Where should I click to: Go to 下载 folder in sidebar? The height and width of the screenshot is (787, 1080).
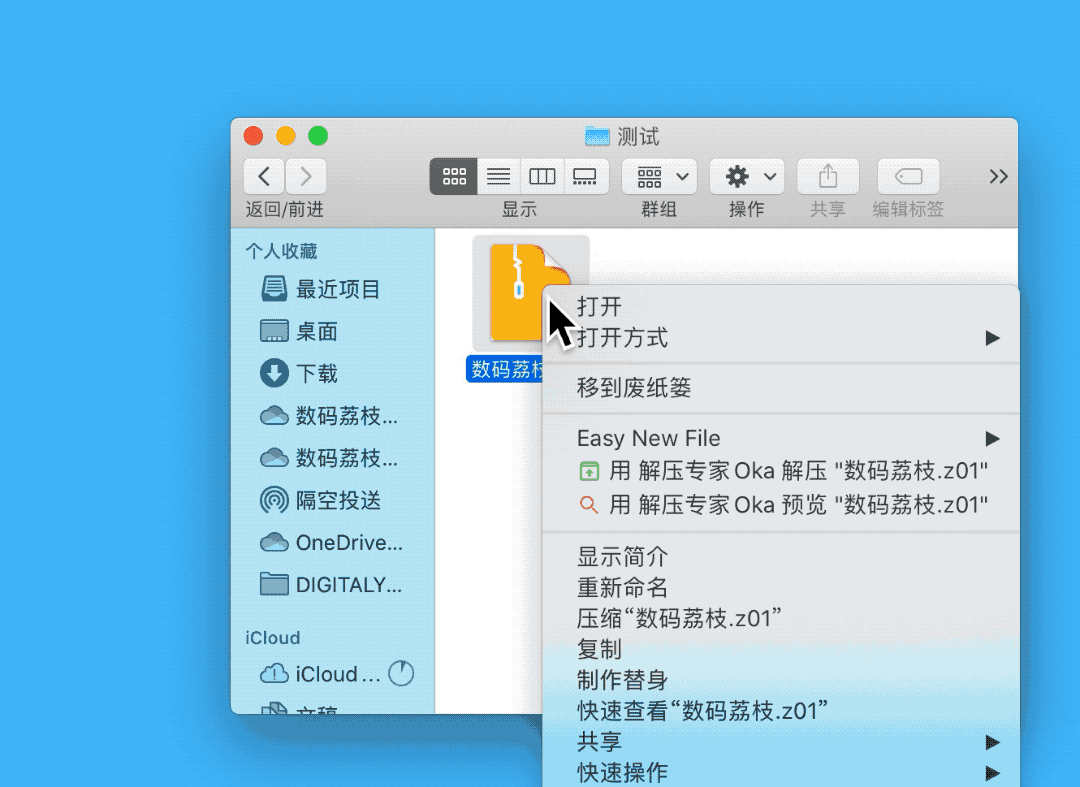point(316,374)
